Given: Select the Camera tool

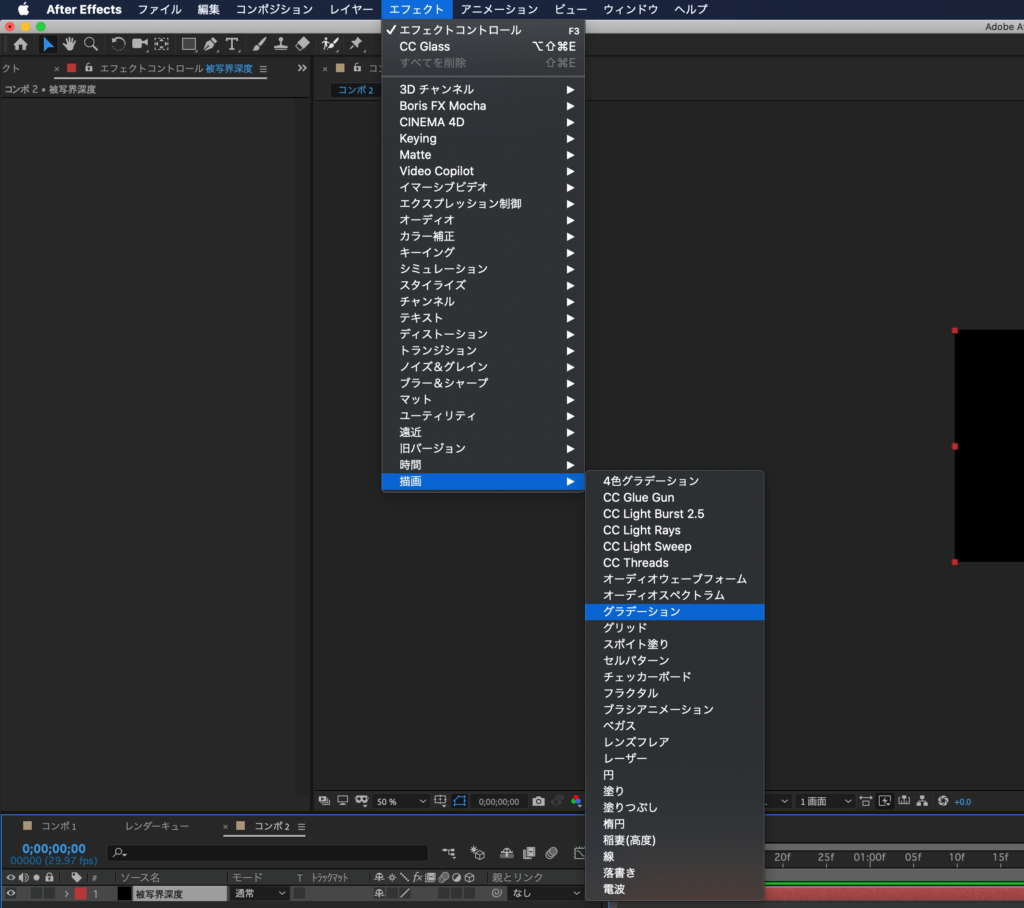Looking at the screenshot, I should 139,44.
